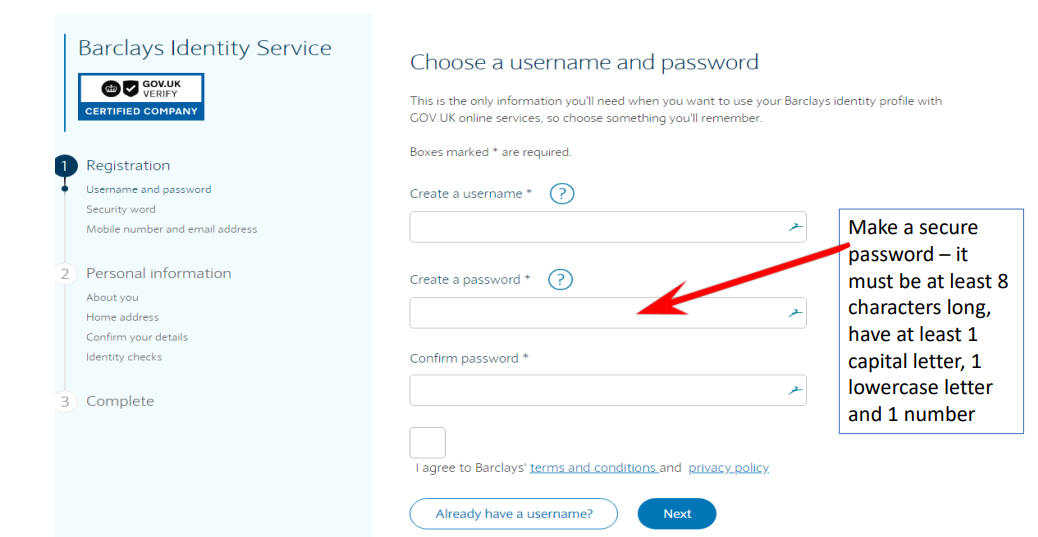Open the privacy policy link
This screenshot has width=1038, height=537.
728,468
